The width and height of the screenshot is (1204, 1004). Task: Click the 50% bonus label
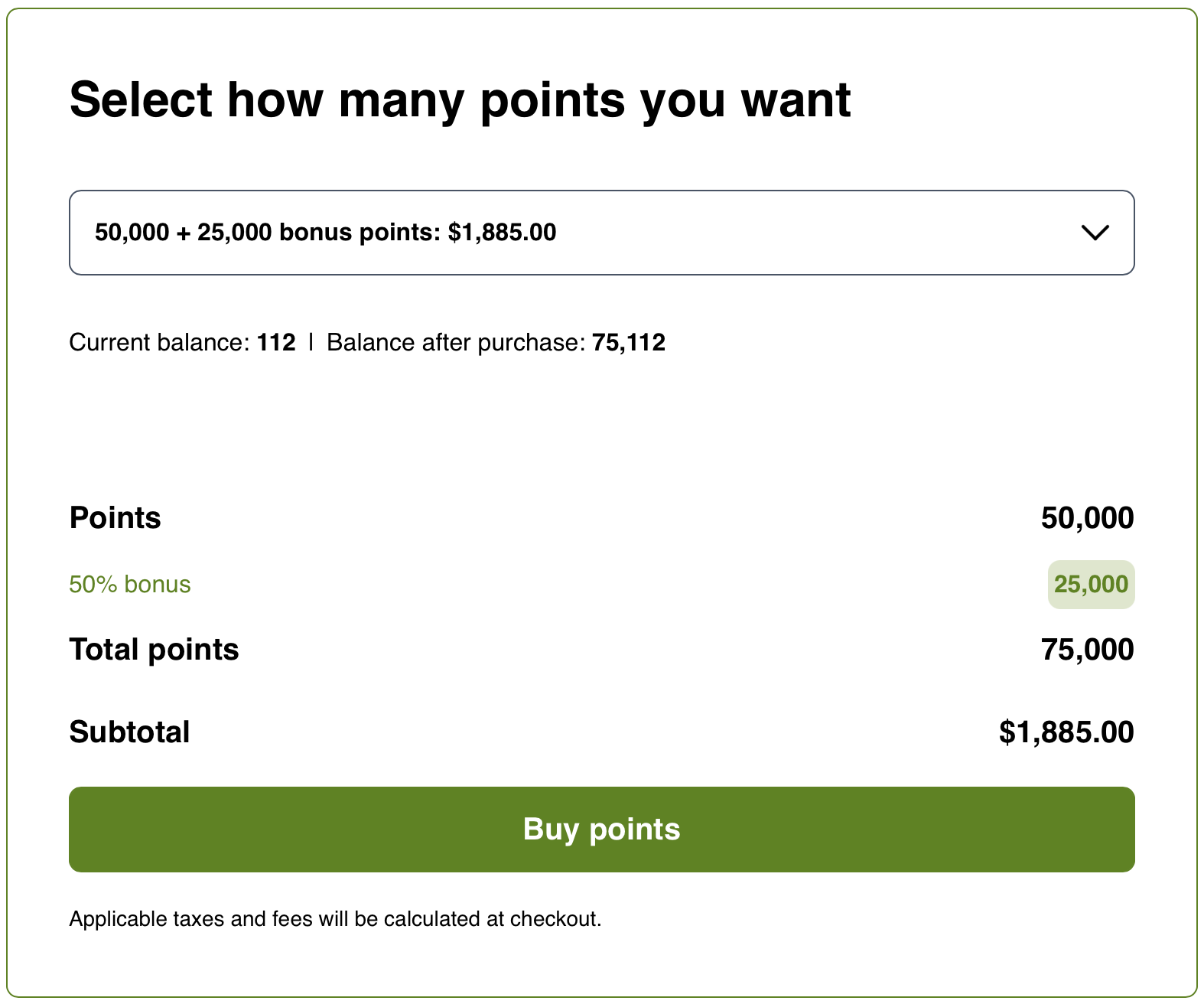pos(130,584)
